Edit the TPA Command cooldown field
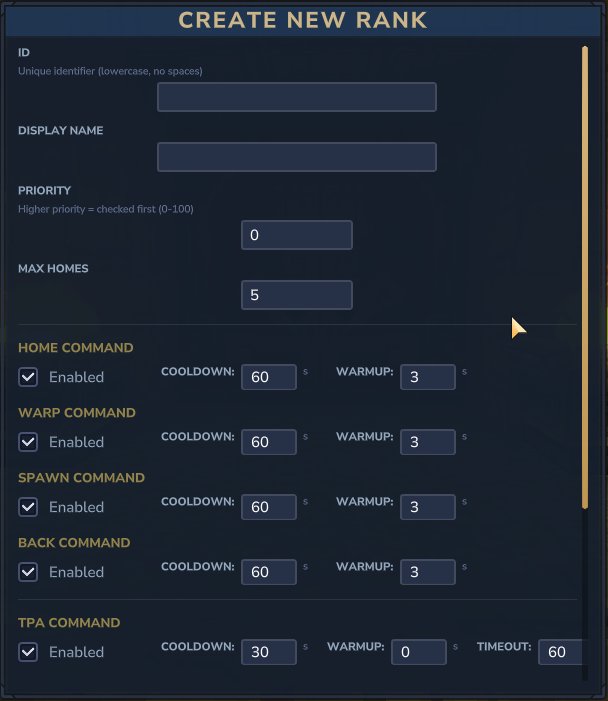608x701 pixels. [x=269, y=652]
